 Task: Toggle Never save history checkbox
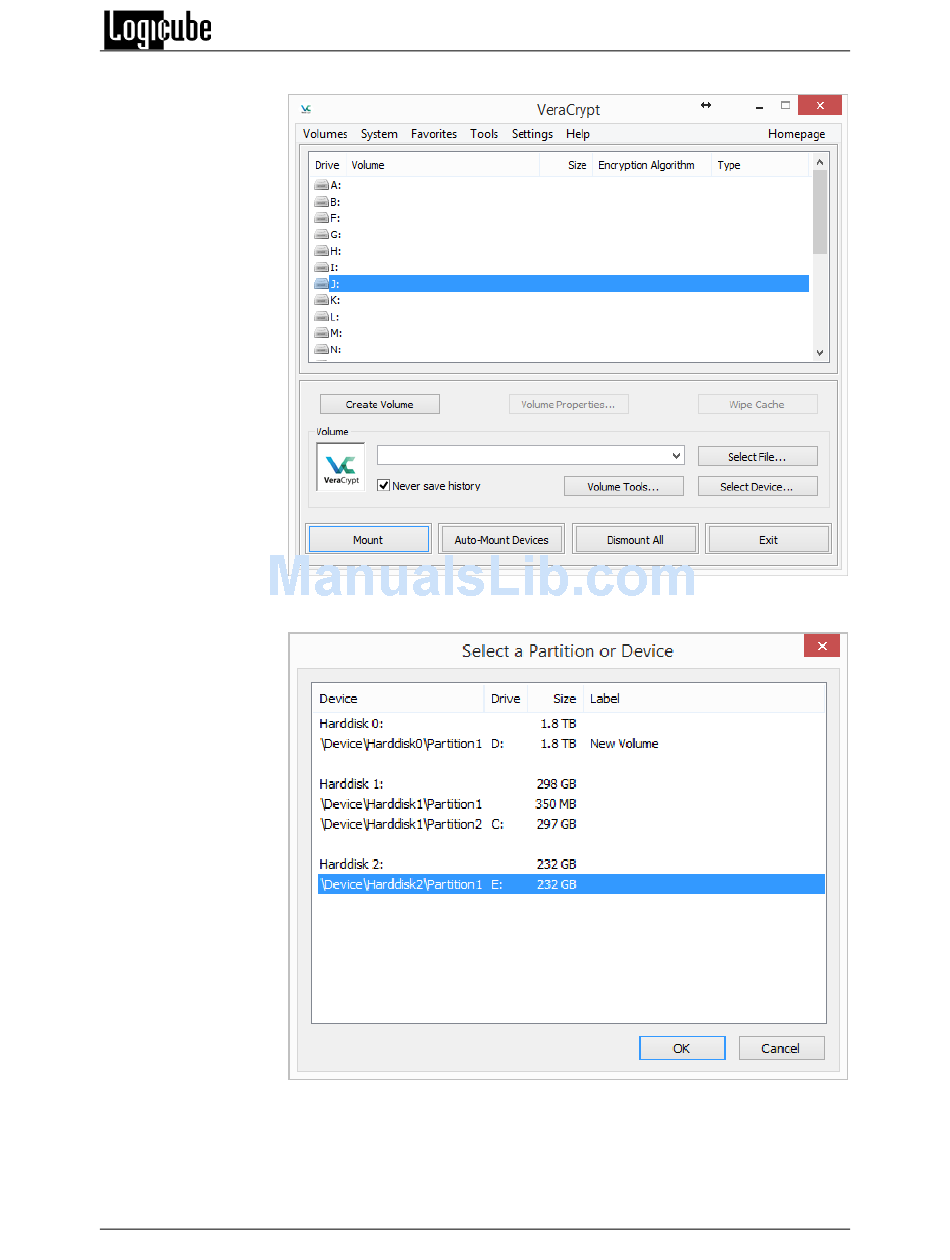(383, 486)
